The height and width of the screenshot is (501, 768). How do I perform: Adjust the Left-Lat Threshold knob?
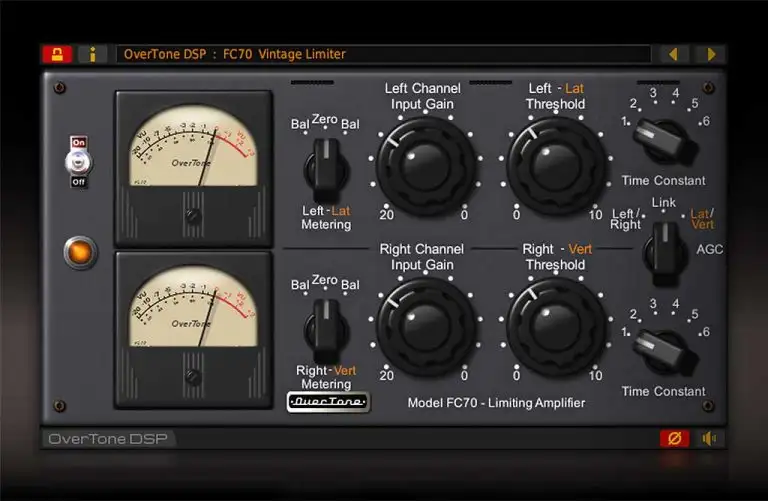pyautogui.click(x=555, y=166)
